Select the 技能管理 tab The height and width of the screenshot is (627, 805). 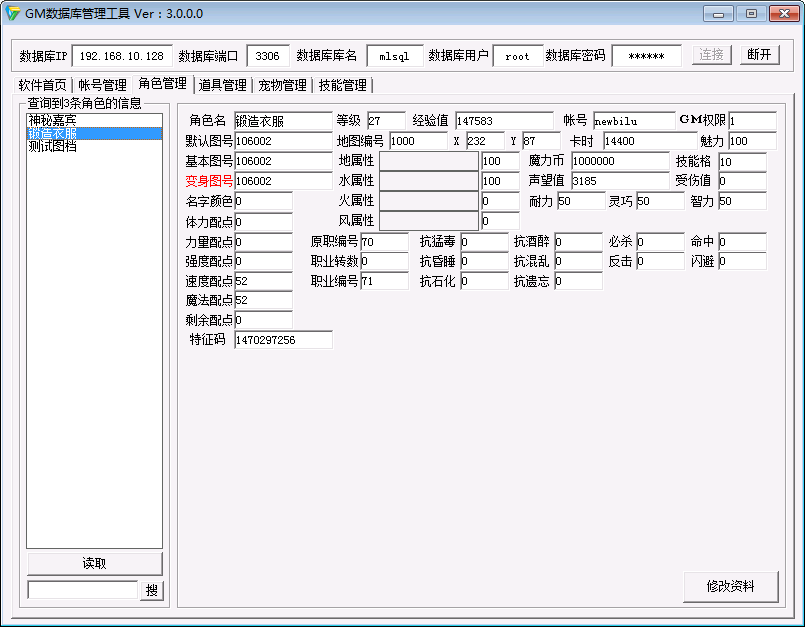pos(342,85)
